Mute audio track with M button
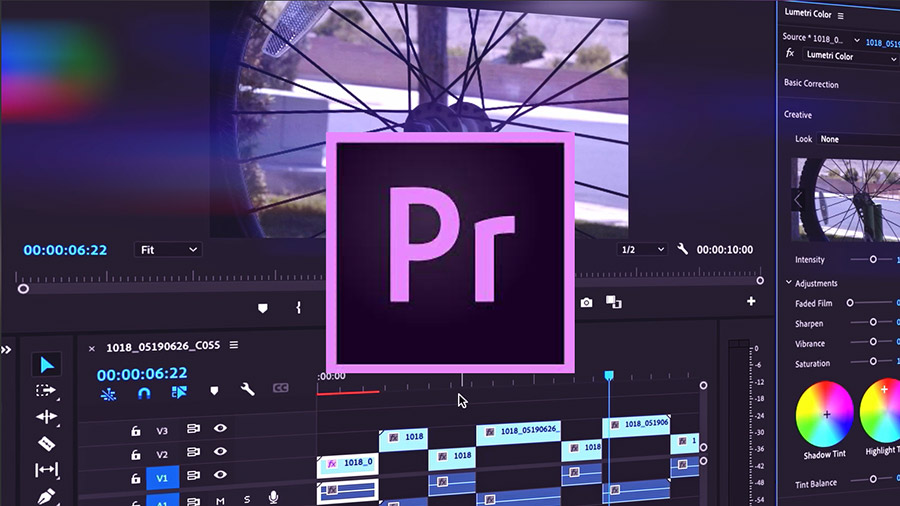Screen dimensions: 900x506 pos(220,501)
